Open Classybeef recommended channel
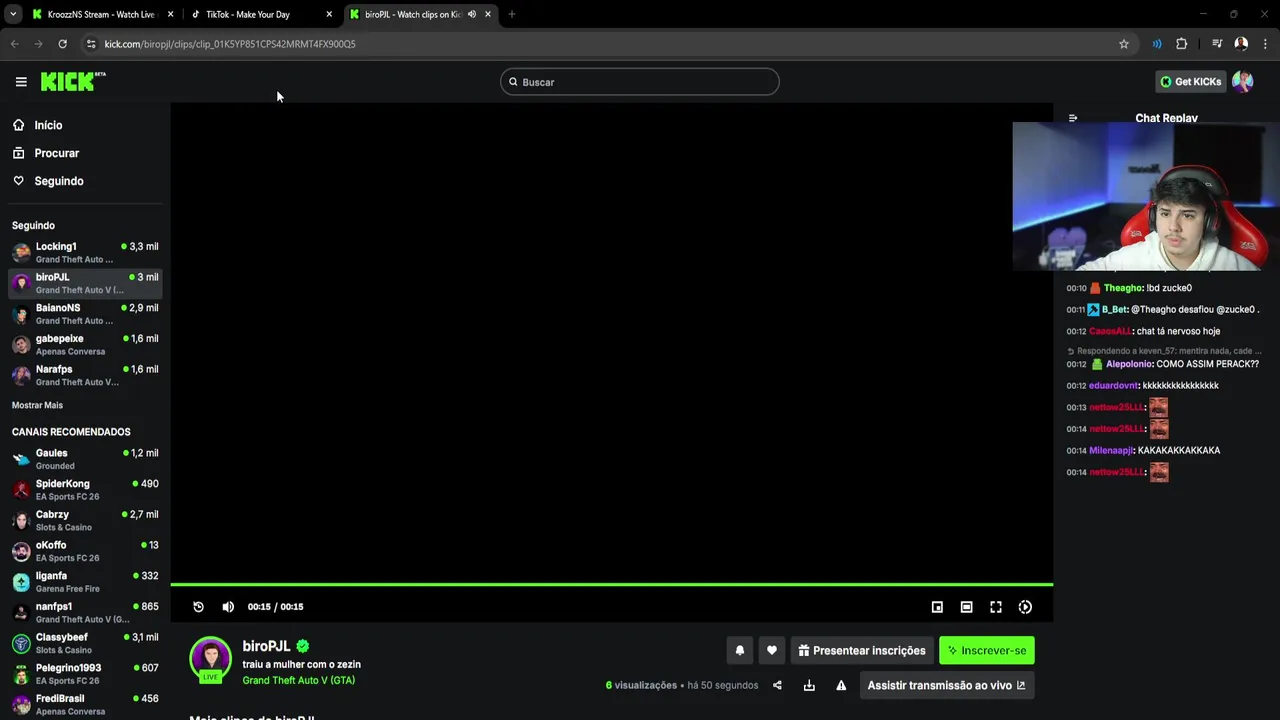Screen dimensions: 1280x720 (85, 643)
